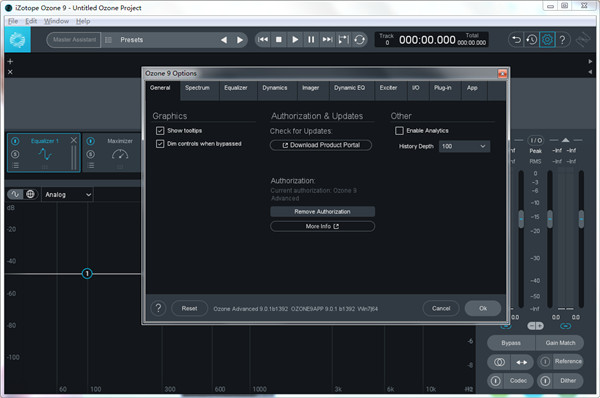Enable the Analytics checkbox
The height and width of the screenshot is (398, 600).
point(399,131)
